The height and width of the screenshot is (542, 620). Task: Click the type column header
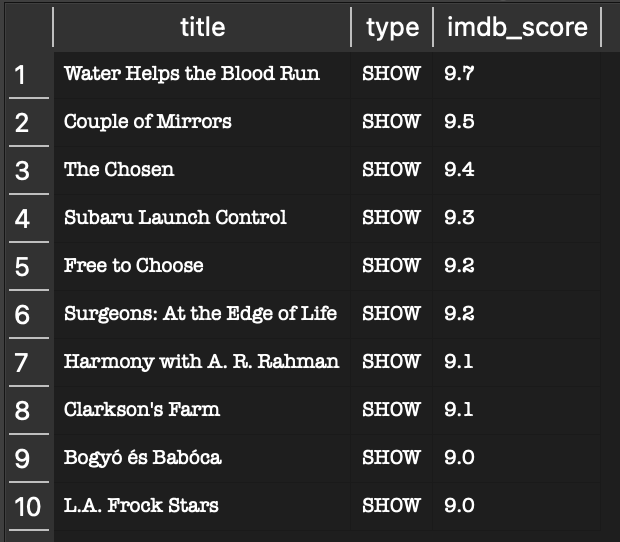pos(392,27)
